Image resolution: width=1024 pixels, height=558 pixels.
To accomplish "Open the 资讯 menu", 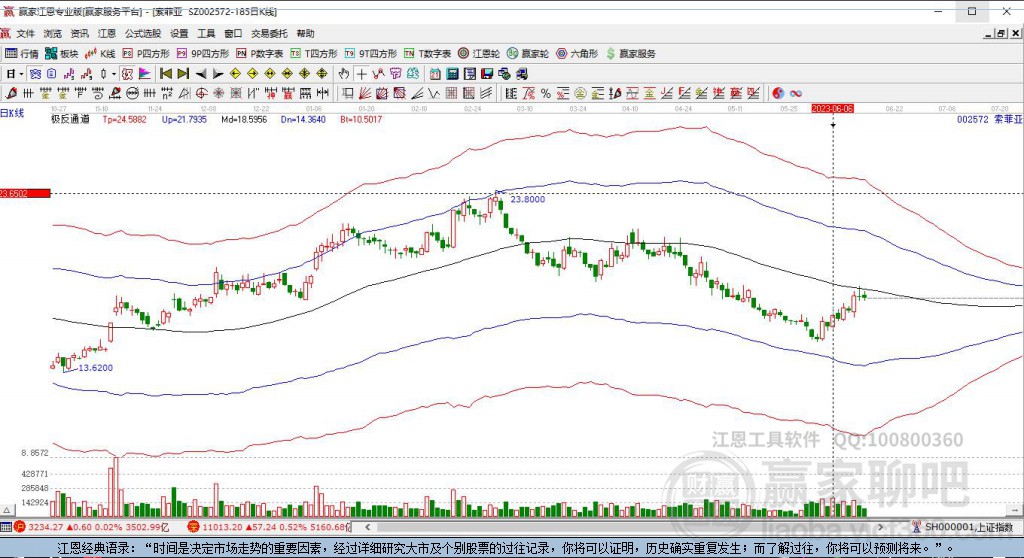I will point(80,33).
